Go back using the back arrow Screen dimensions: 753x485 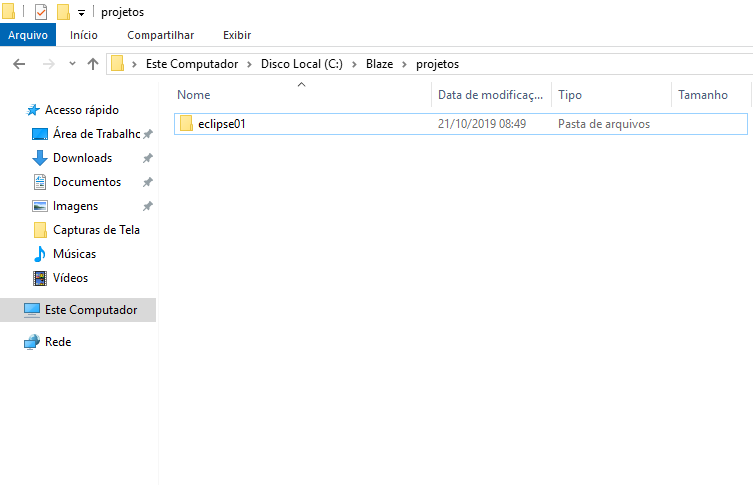(x=19, y=64)
